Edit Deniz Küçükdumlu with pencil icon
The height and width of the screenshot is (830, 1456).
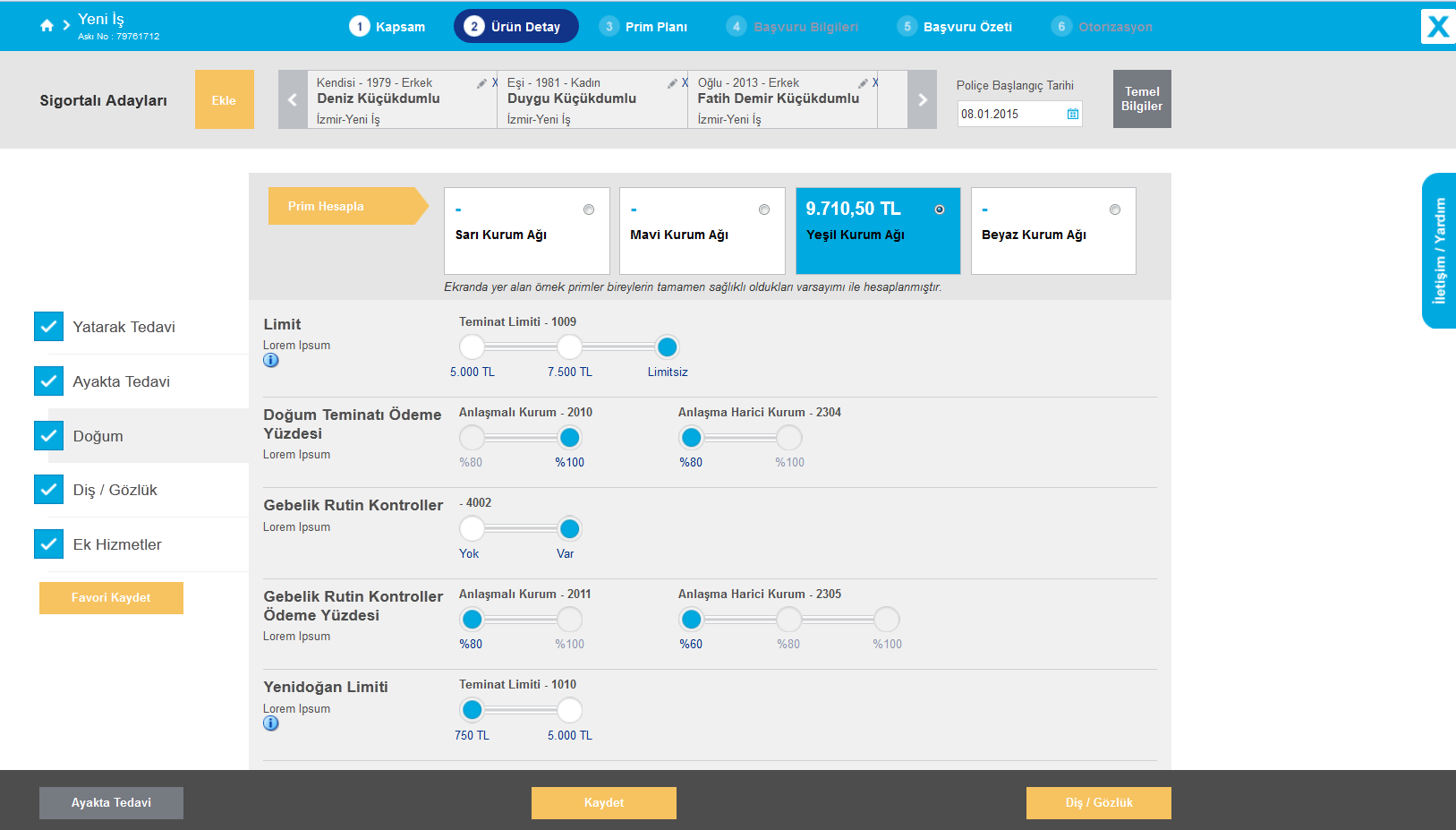coord(481,83)
